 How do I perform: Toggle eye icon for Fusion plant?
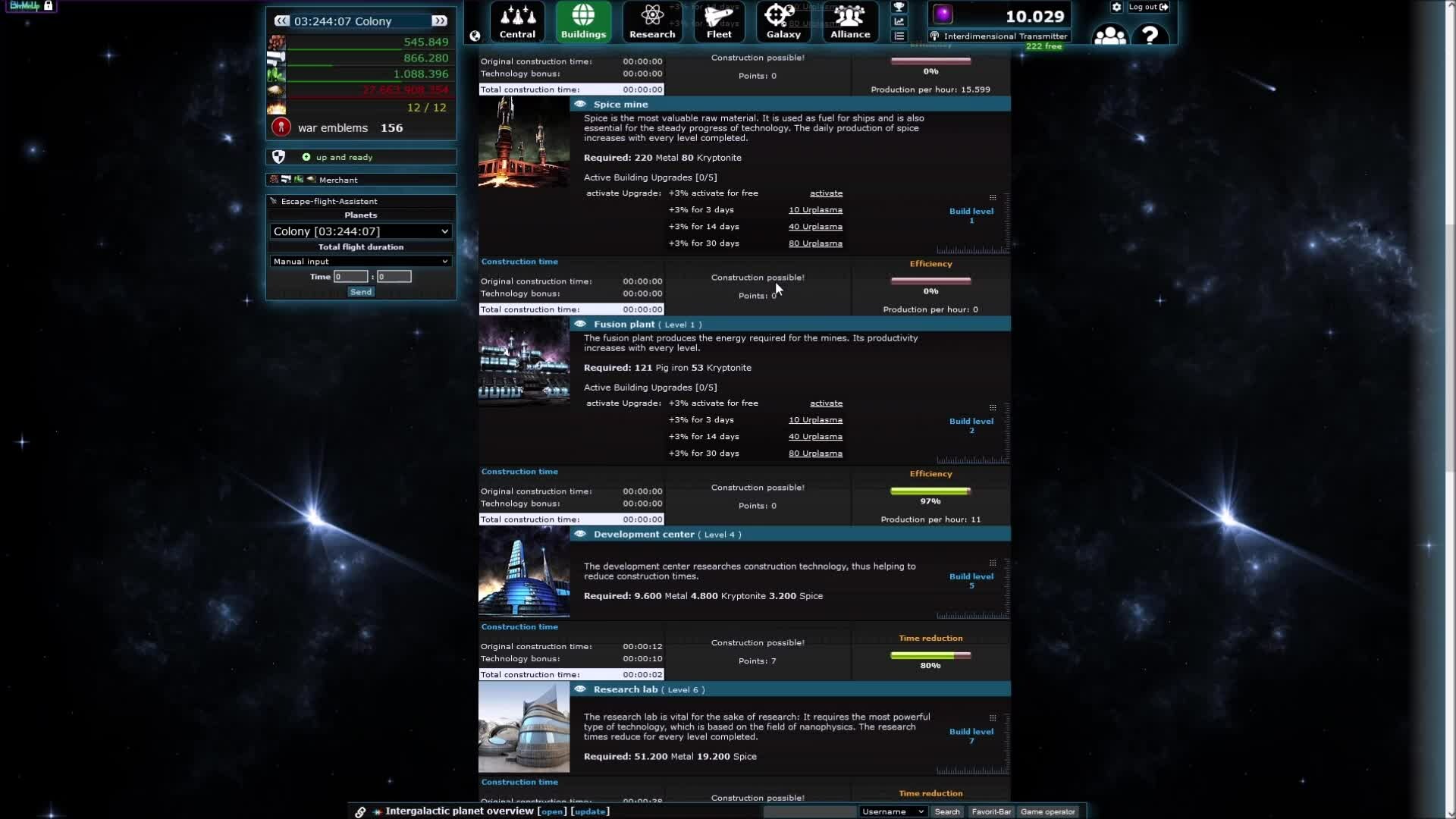tap(580, 324)
